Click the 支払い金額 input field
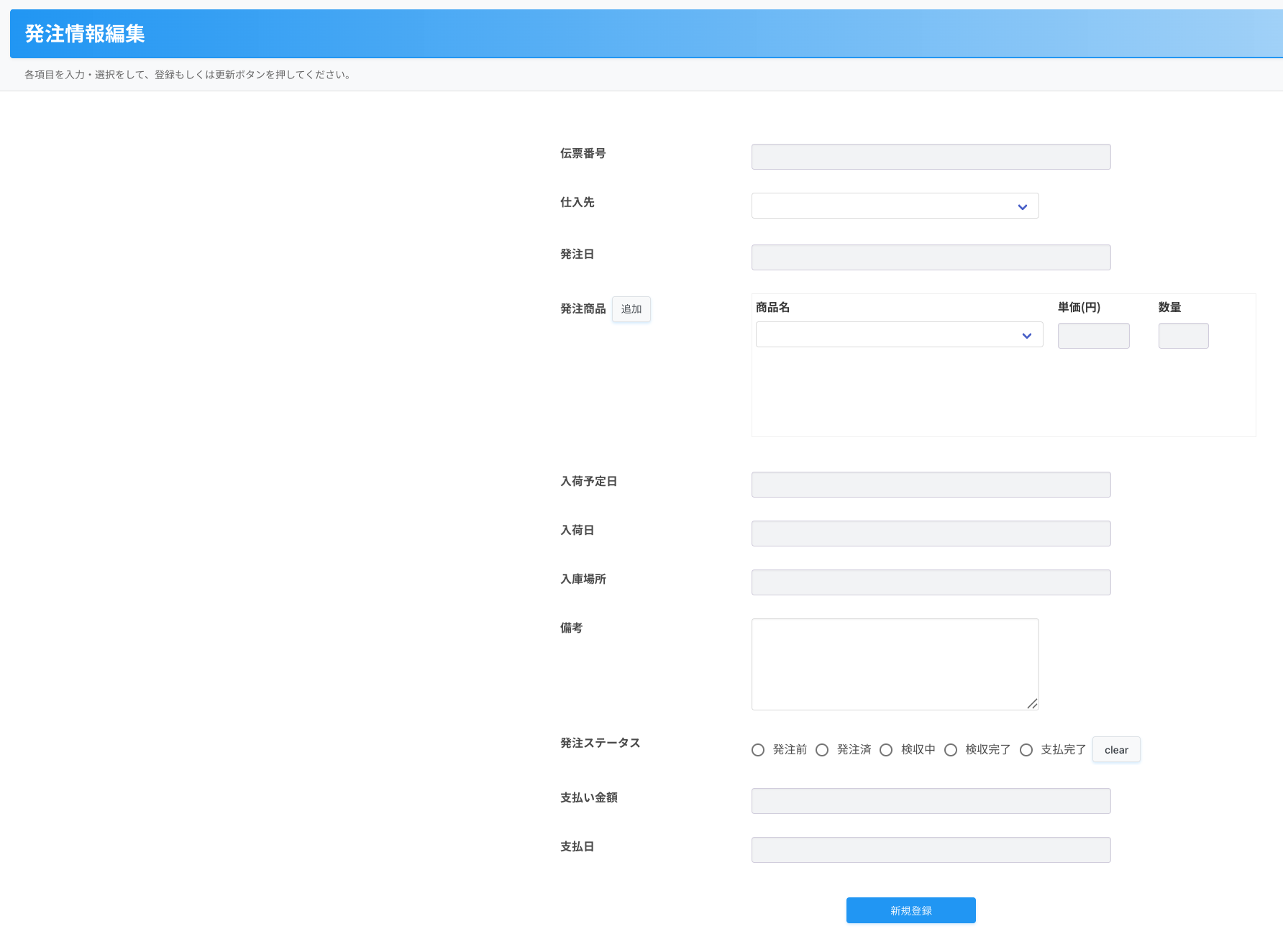Viewport: 1283px width, 952px height. pos(931,801)
